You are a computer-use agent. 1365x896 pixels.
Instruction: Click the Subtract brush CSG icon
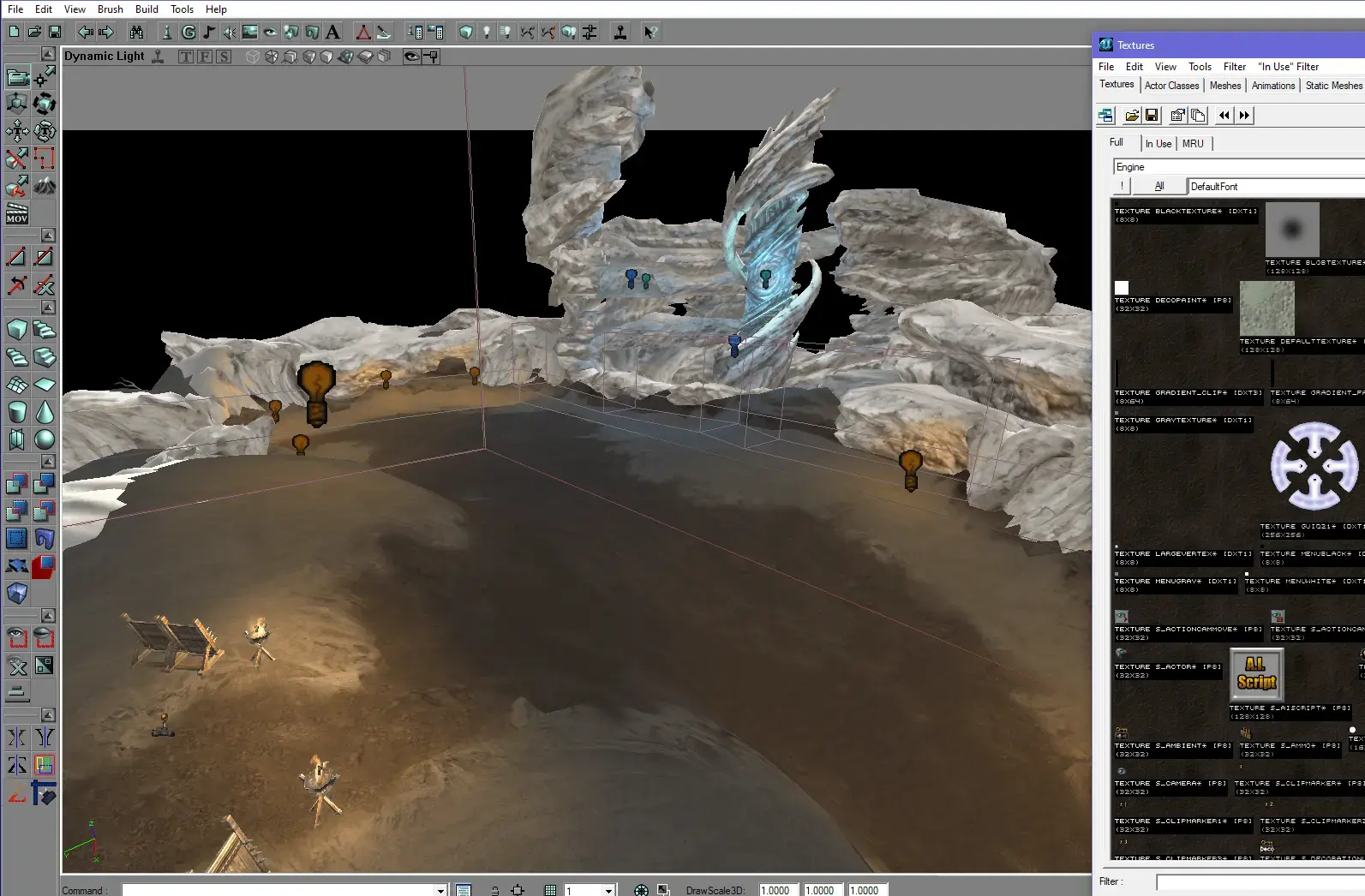tap(45, 484)
